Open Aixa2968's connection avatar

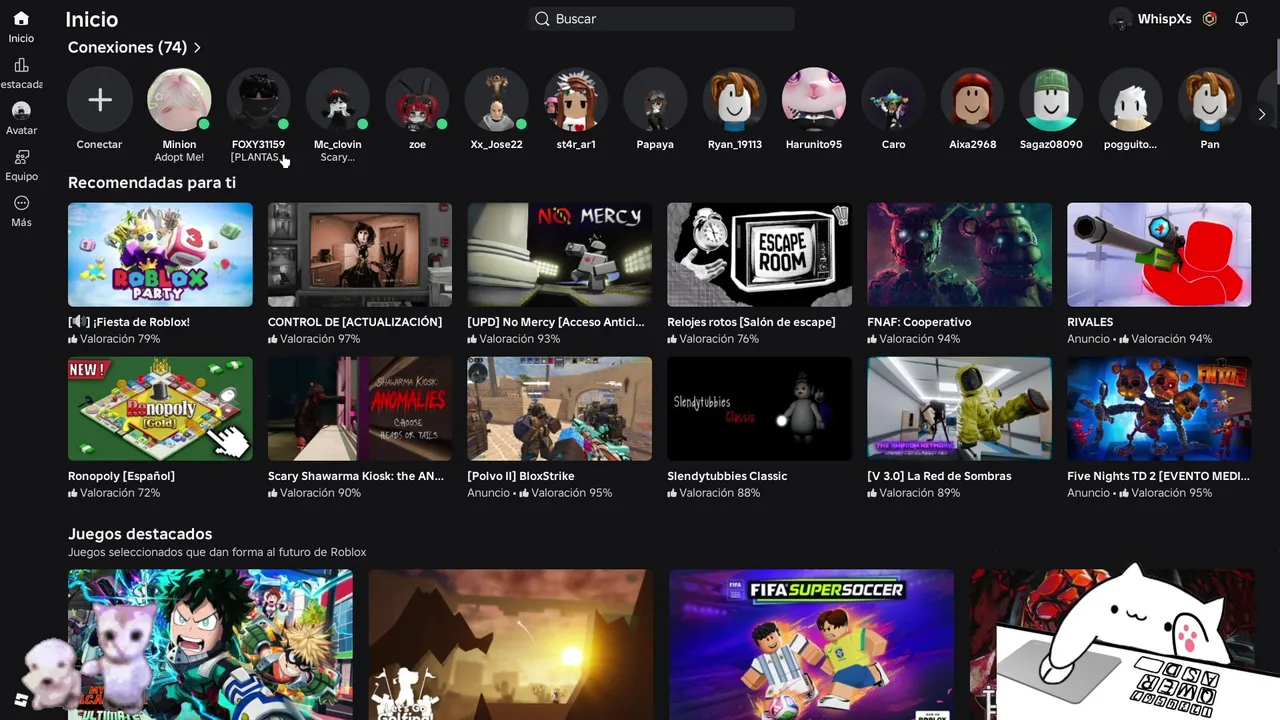(x=973, y=100)
